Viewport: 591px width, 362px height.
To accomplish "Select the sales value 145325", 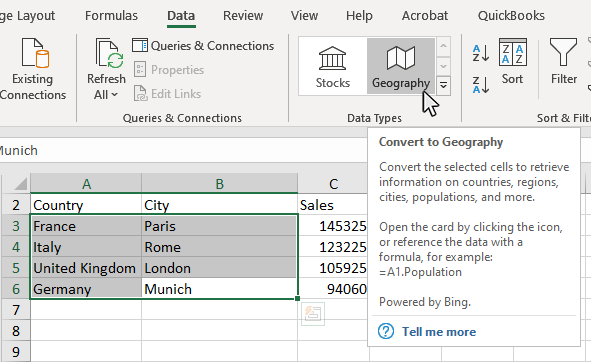I will (x=333, y=226).
